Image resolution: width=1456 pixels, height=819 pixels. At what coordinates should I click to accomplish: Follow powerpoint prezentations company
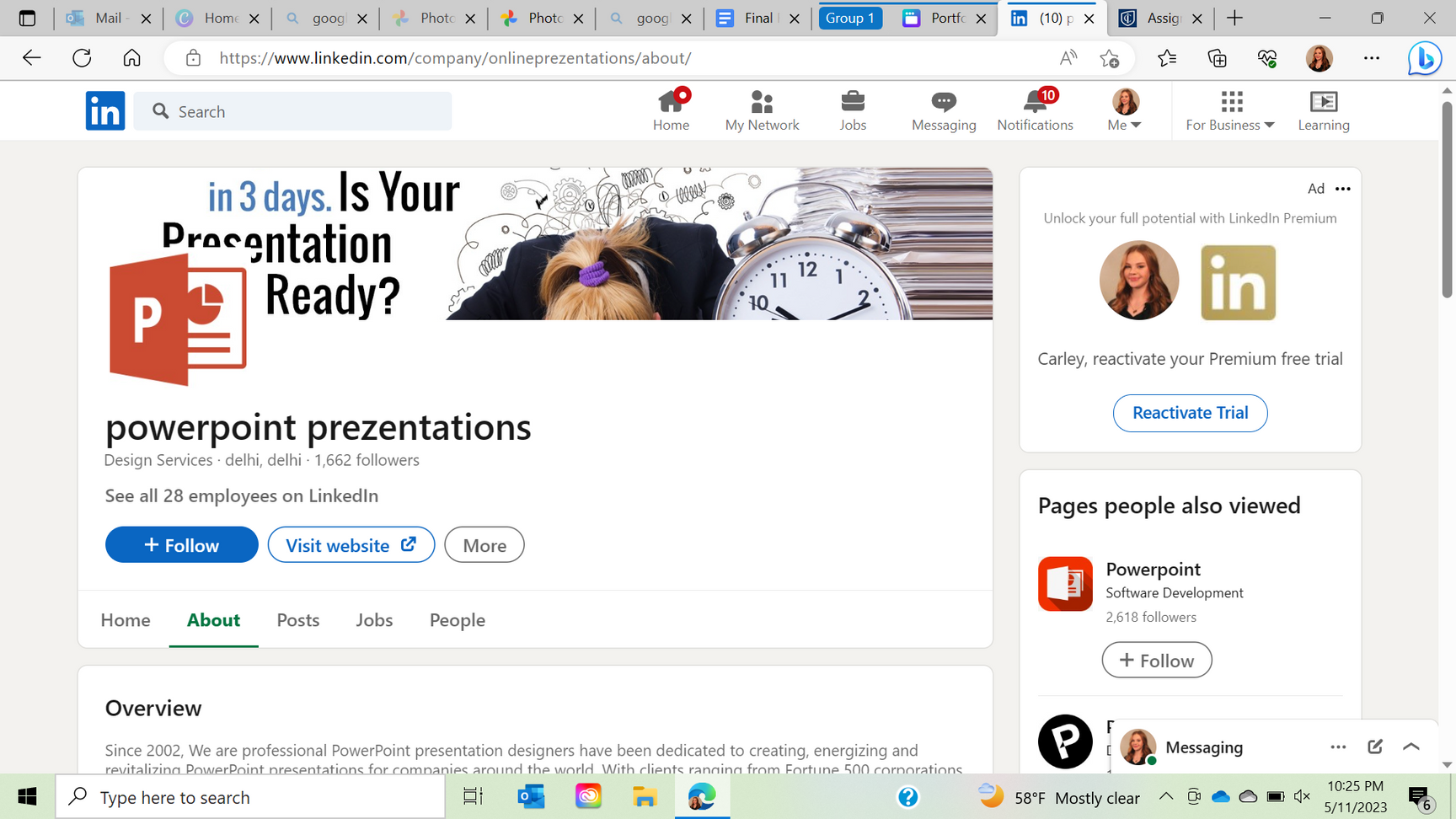pos(182,544)
